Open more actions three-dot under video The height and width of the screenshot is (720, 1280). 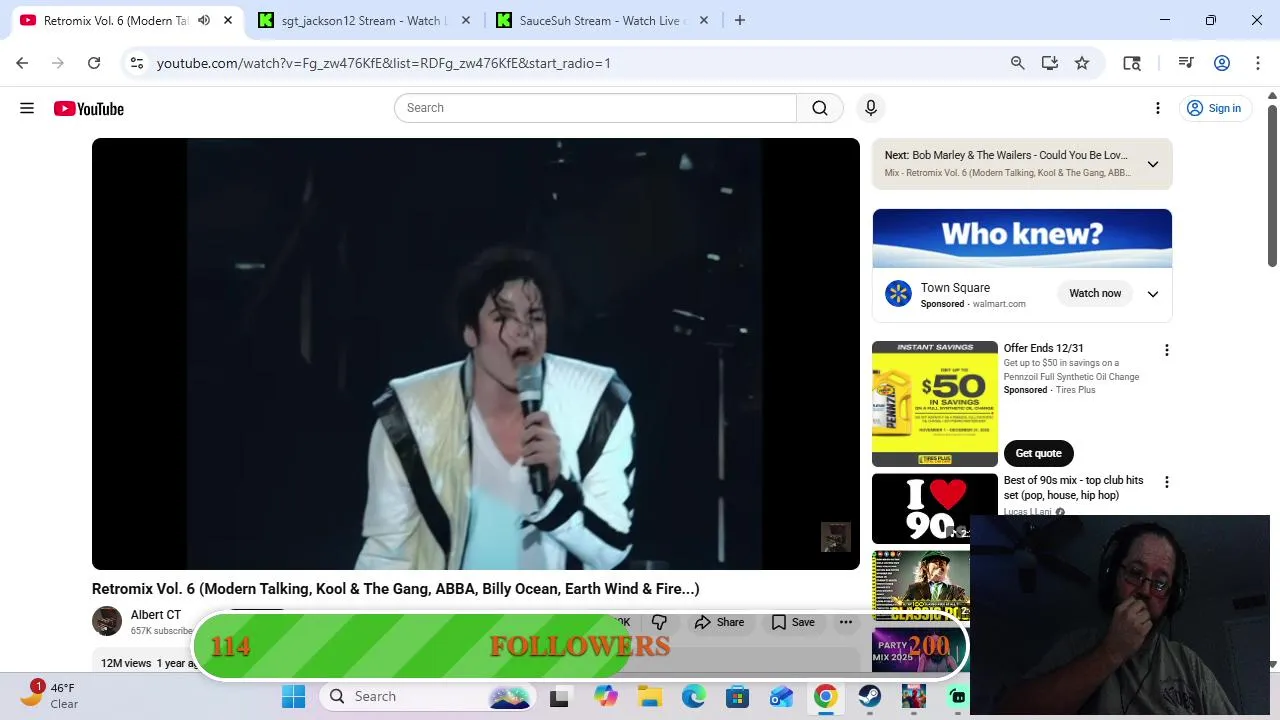pos(846,622)
